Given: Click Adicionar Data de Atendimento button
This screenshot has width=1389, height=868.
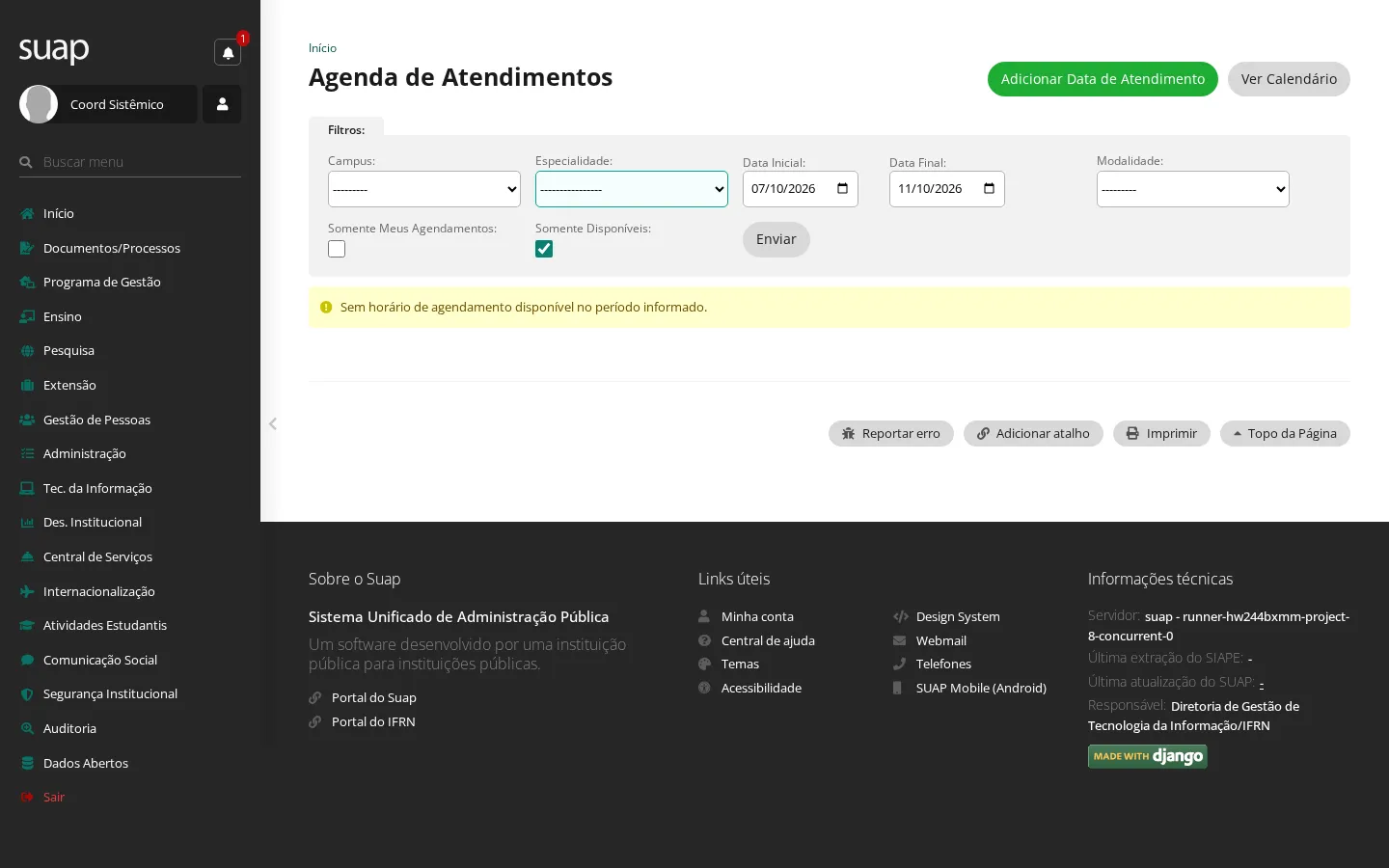Looking at the screenshot, I should (x=1103, y=79).
